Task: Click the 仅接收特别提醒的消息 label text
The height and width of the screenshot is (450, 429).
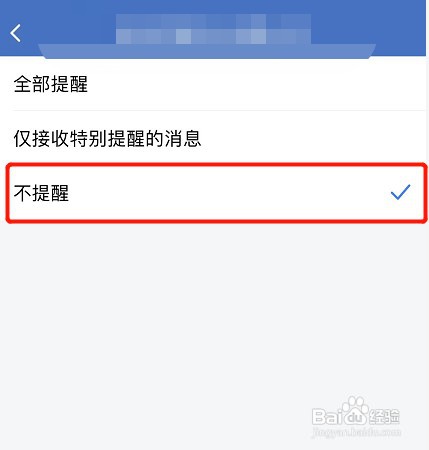Action: pos(107,138)
